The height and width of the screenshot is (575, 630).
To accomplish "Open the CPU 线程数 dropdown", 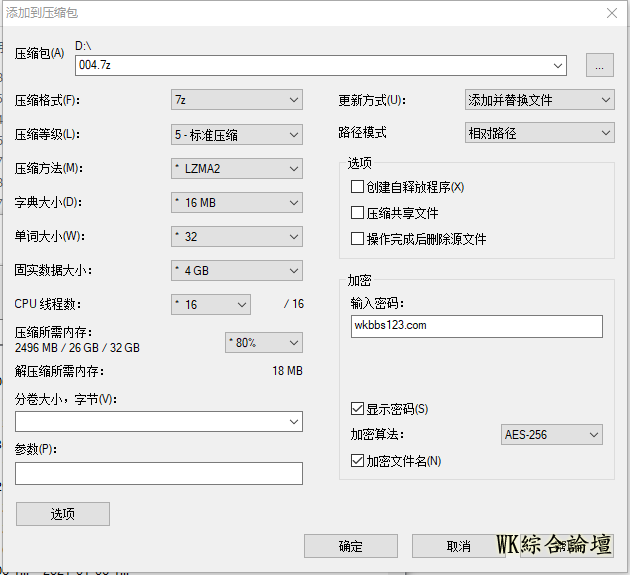I will tap(210, 304).
